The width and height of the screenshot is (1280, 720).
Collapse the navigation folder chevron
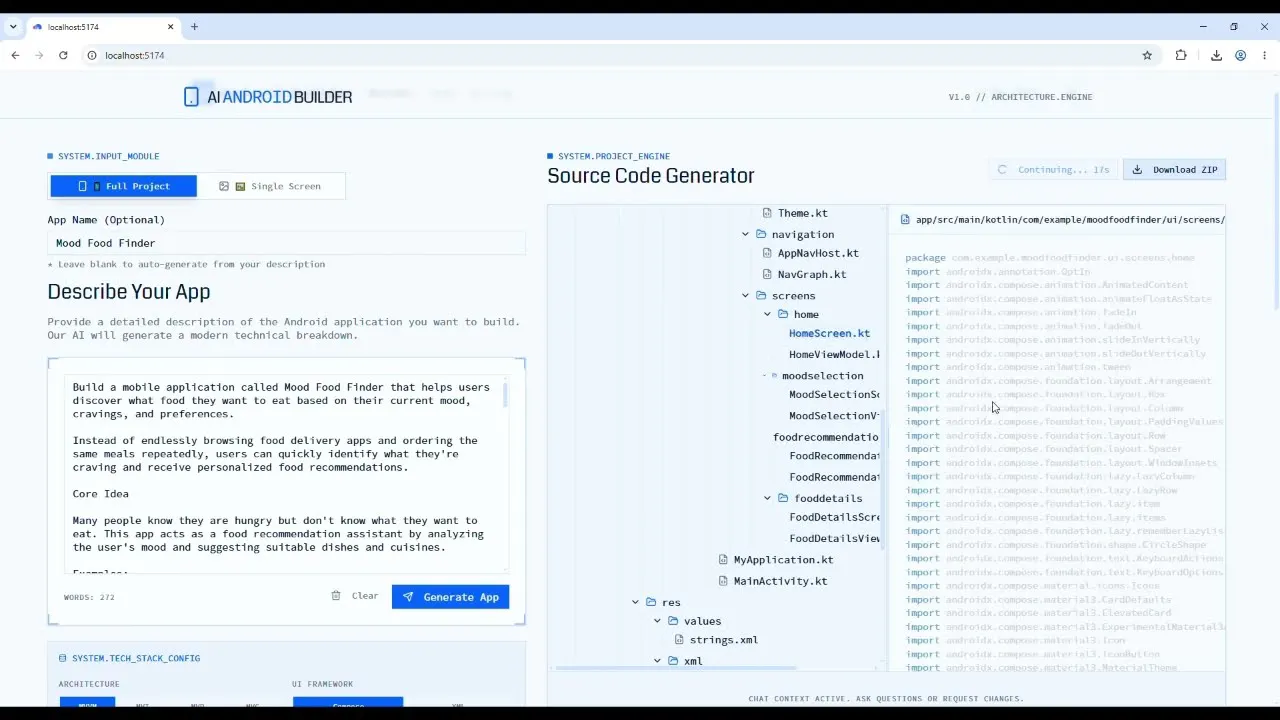coord(745,234)
